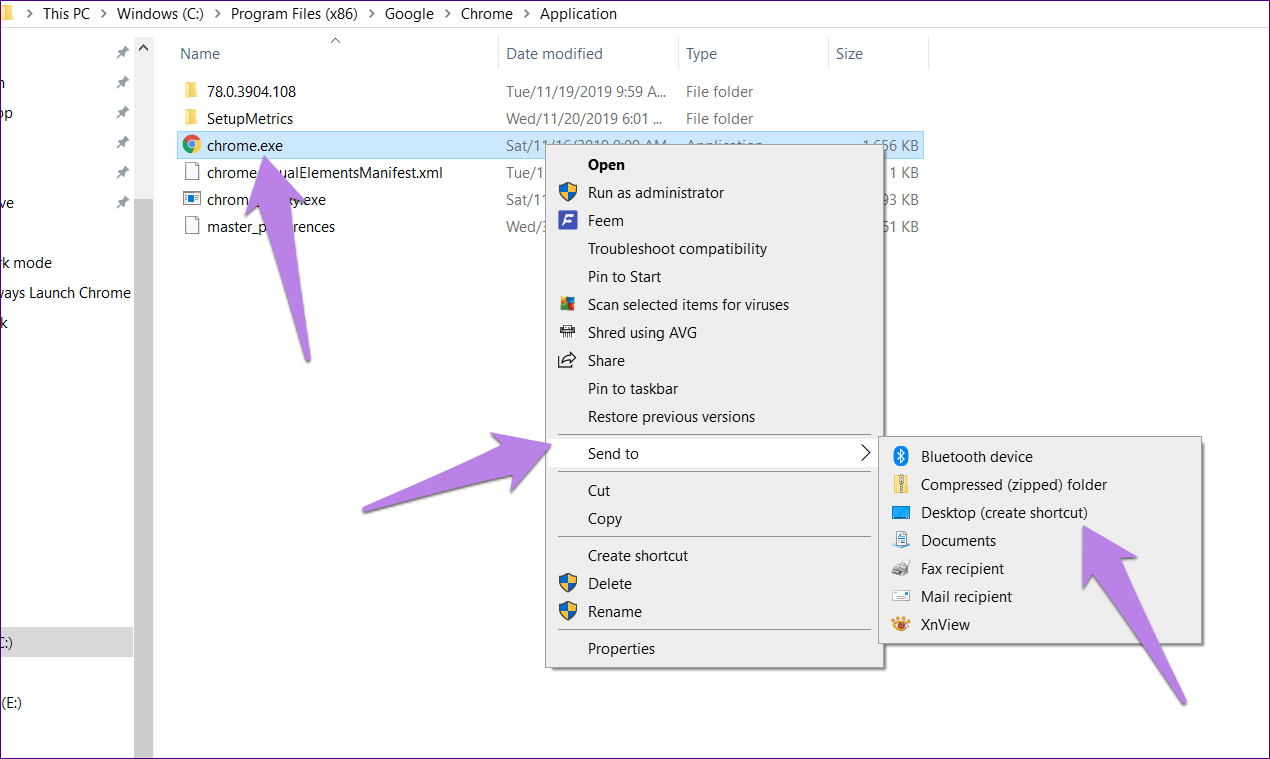Click the shield icon beside Rename
The height and width of the screenshot is (759, 1270).
[x=568, y=611]
